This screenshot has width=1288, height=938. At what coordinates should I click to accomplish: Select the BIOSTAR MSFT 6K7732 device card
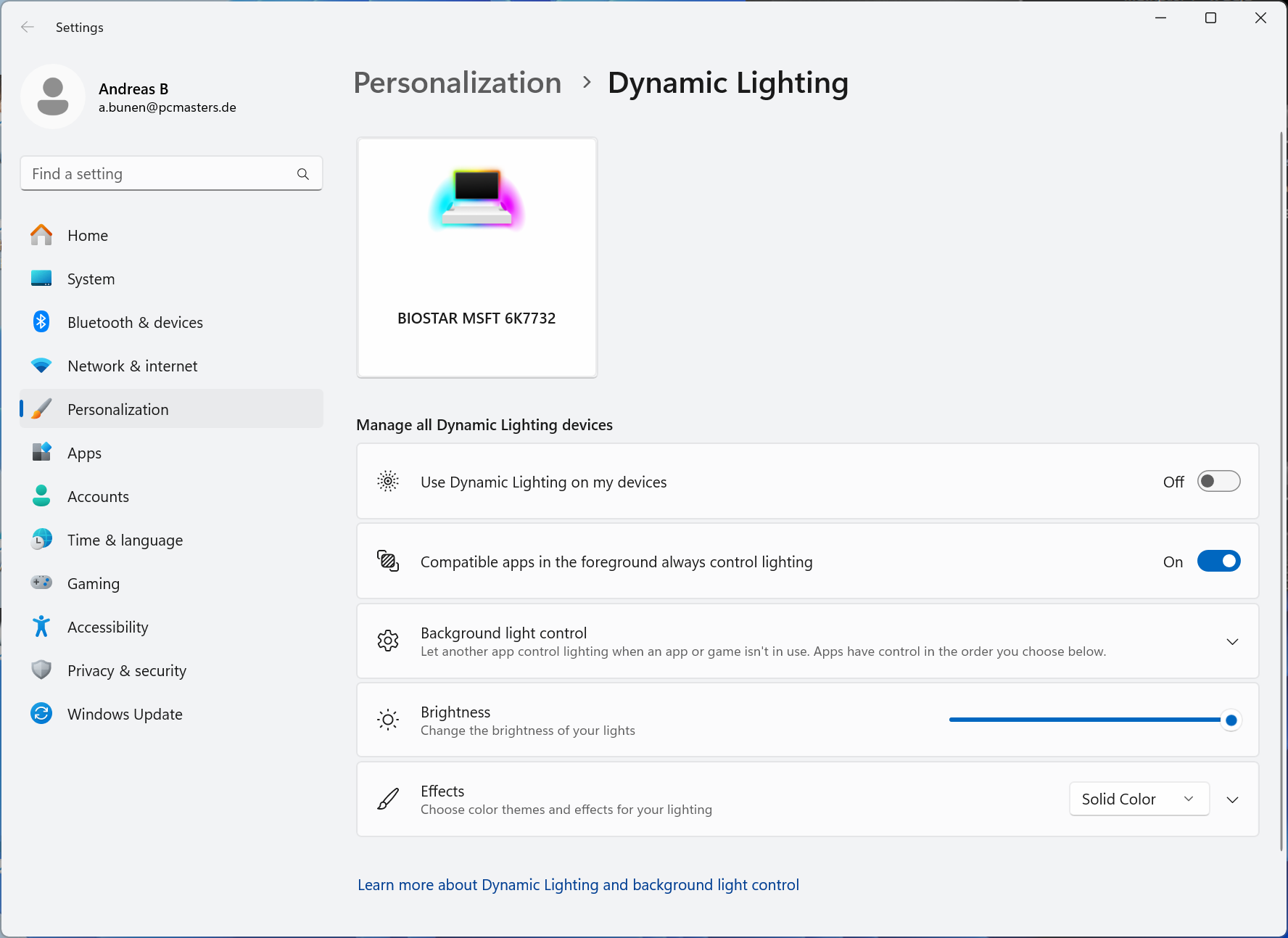click(x=477, y=258)
